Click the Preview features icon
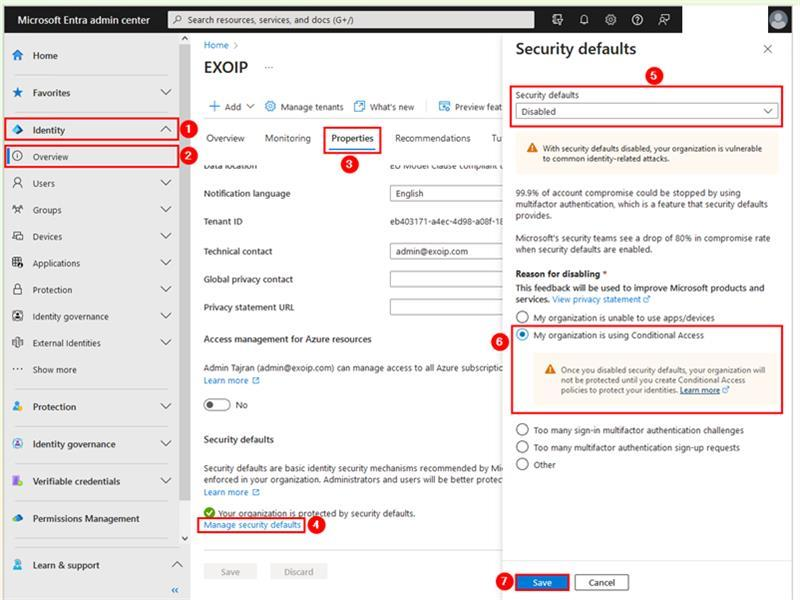 click(444, 106)
